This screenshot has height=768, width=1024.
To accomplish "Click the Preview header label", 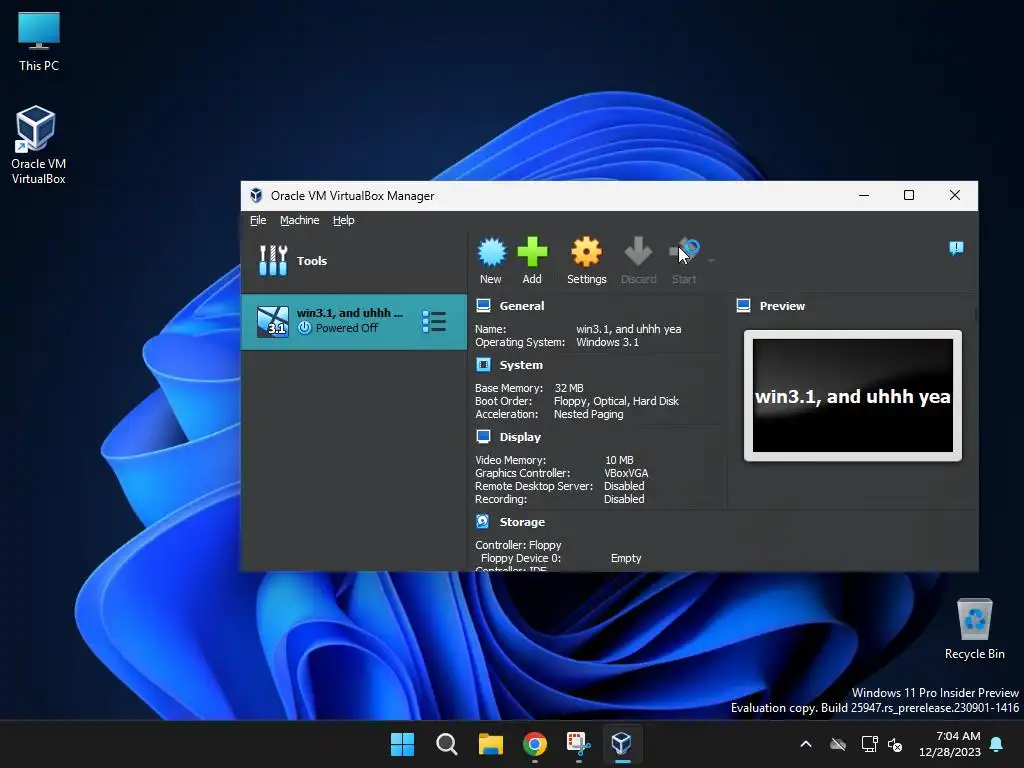I will [782, 306].
